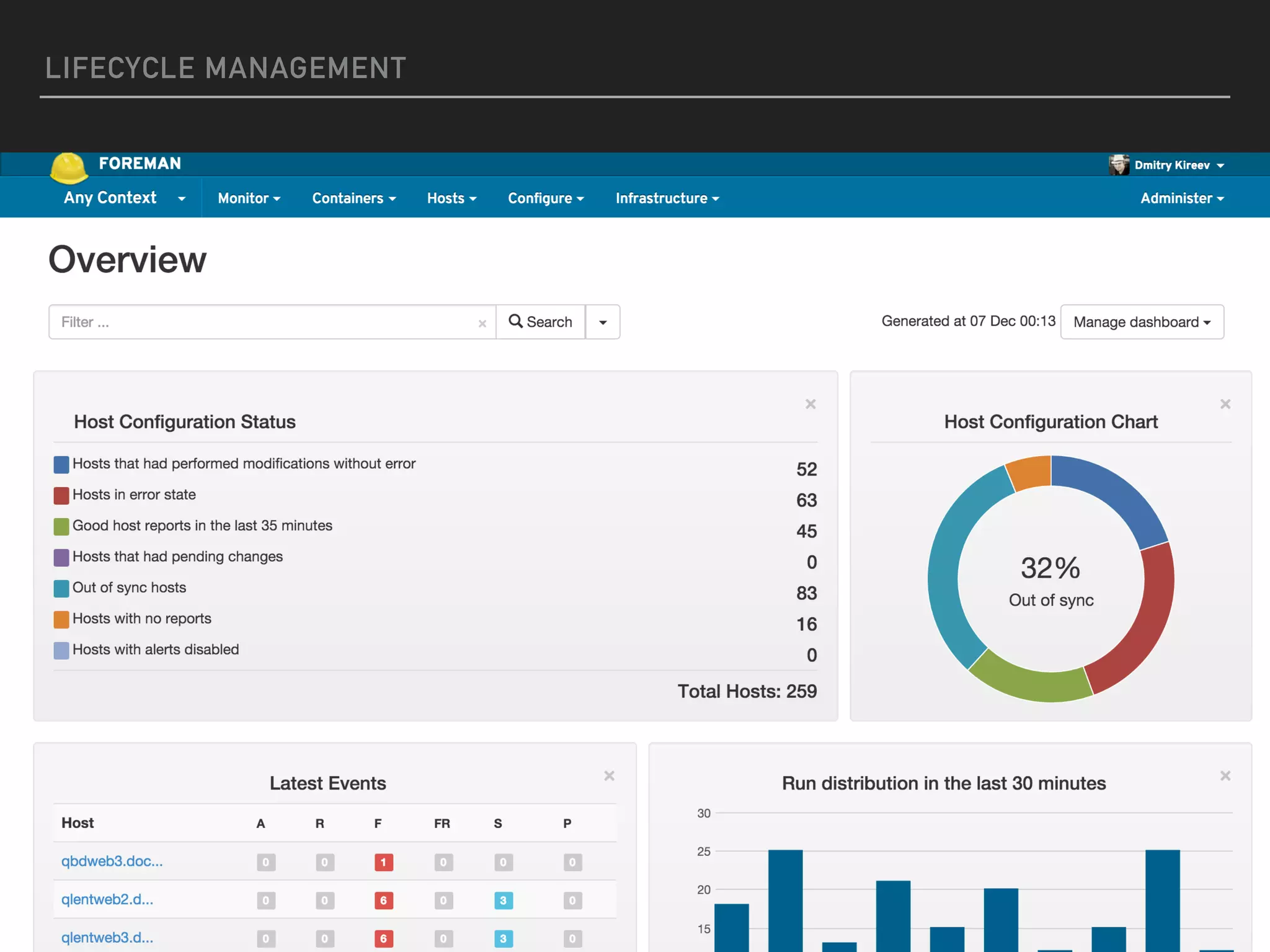This screenshot has width=1270, height=952.
Task: Click Dmitry Kireev's avatar picture
Action: pos(1119,165)
